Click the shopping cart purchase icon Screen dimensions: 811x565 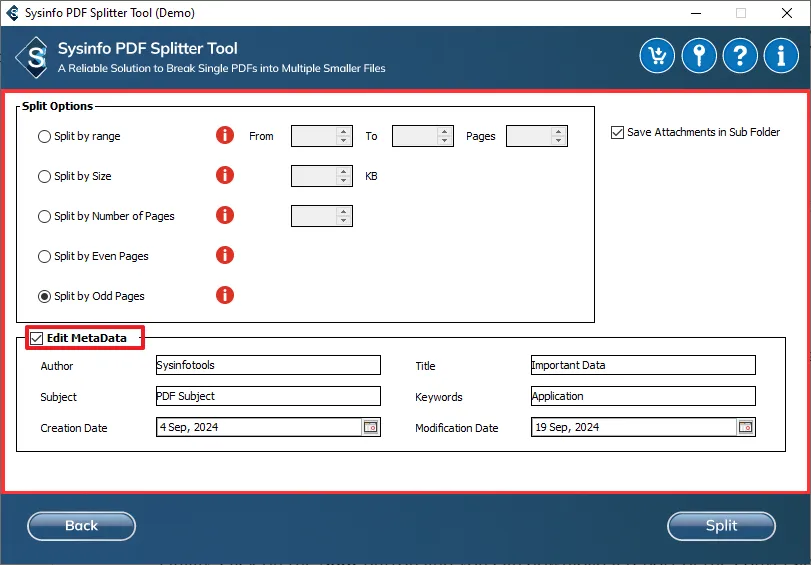click(x=658, y=55)
